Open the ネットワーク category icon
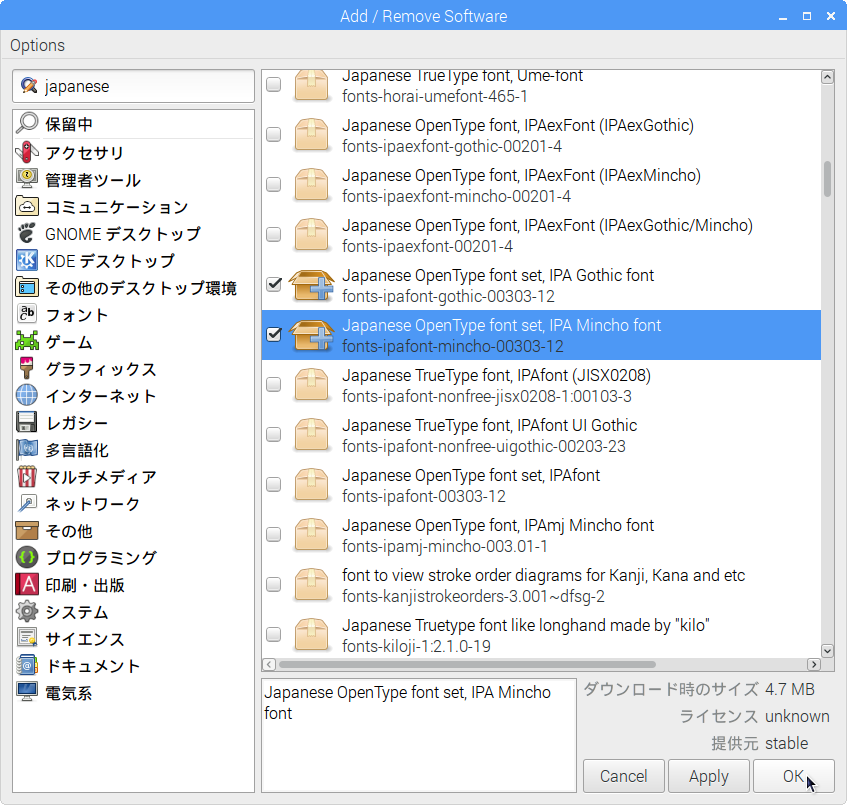This screenshot has height=805, width=847. tap(27, 504)
